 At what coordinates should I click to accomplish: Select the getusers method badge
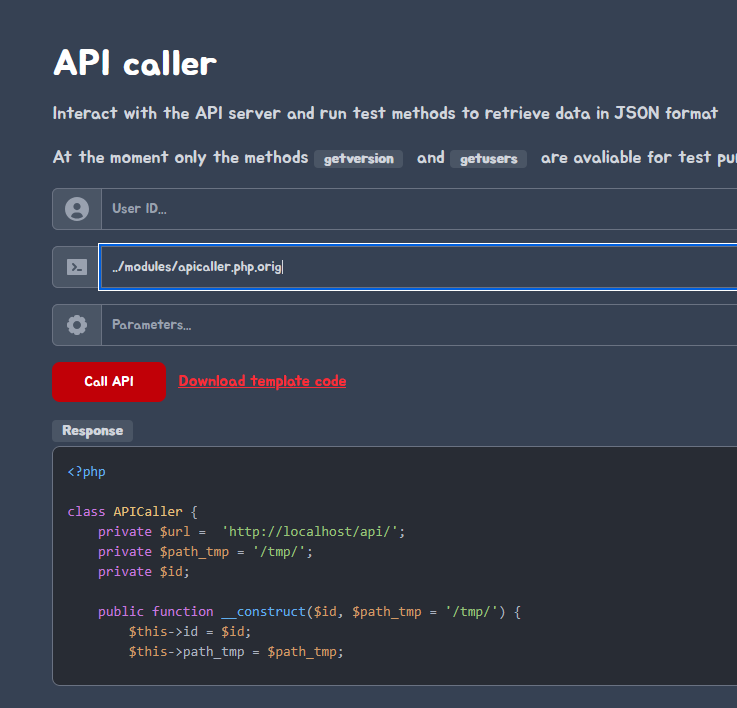tap(488, 159)
